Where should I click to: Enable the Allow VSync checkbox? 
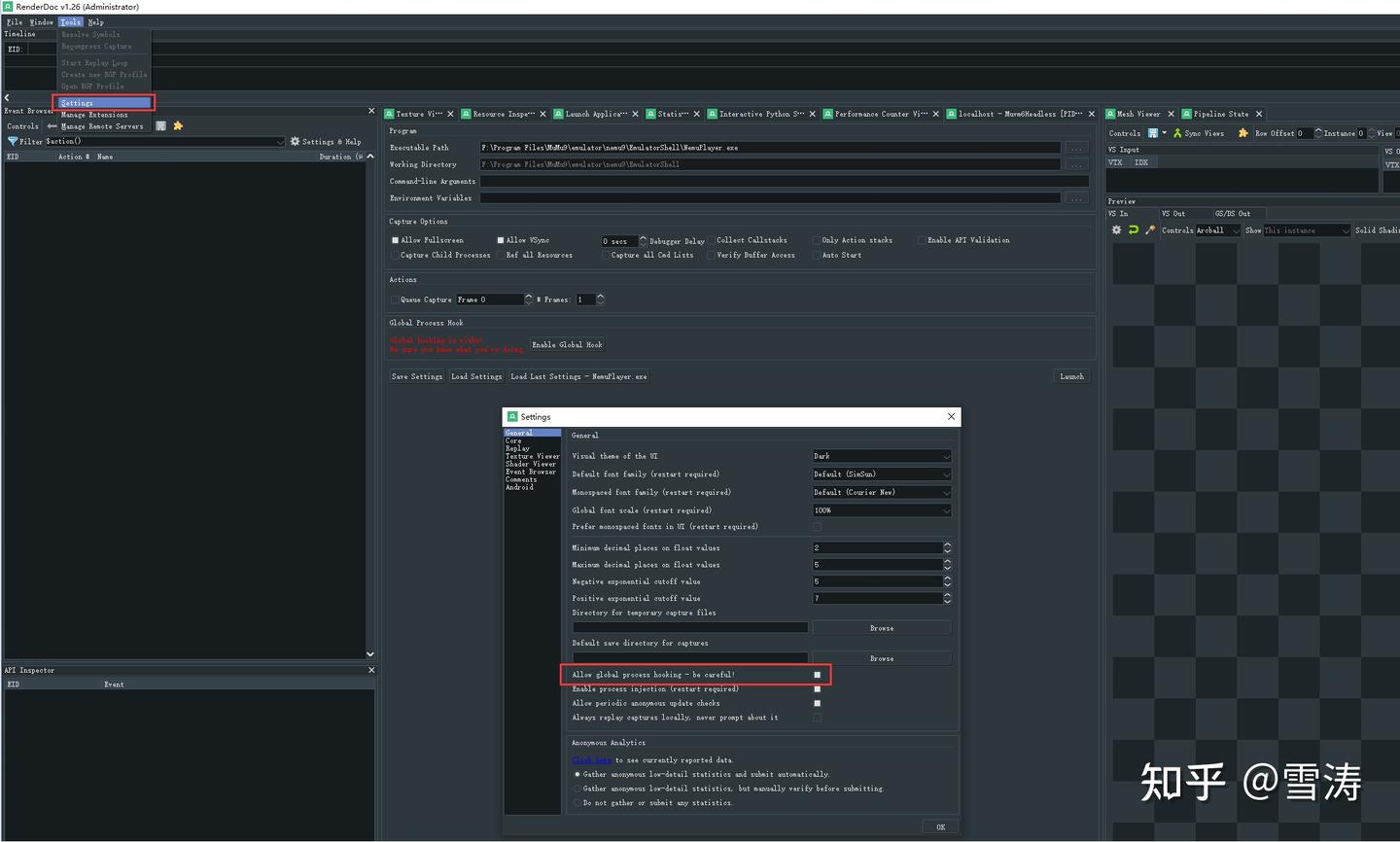coord(501,240)
